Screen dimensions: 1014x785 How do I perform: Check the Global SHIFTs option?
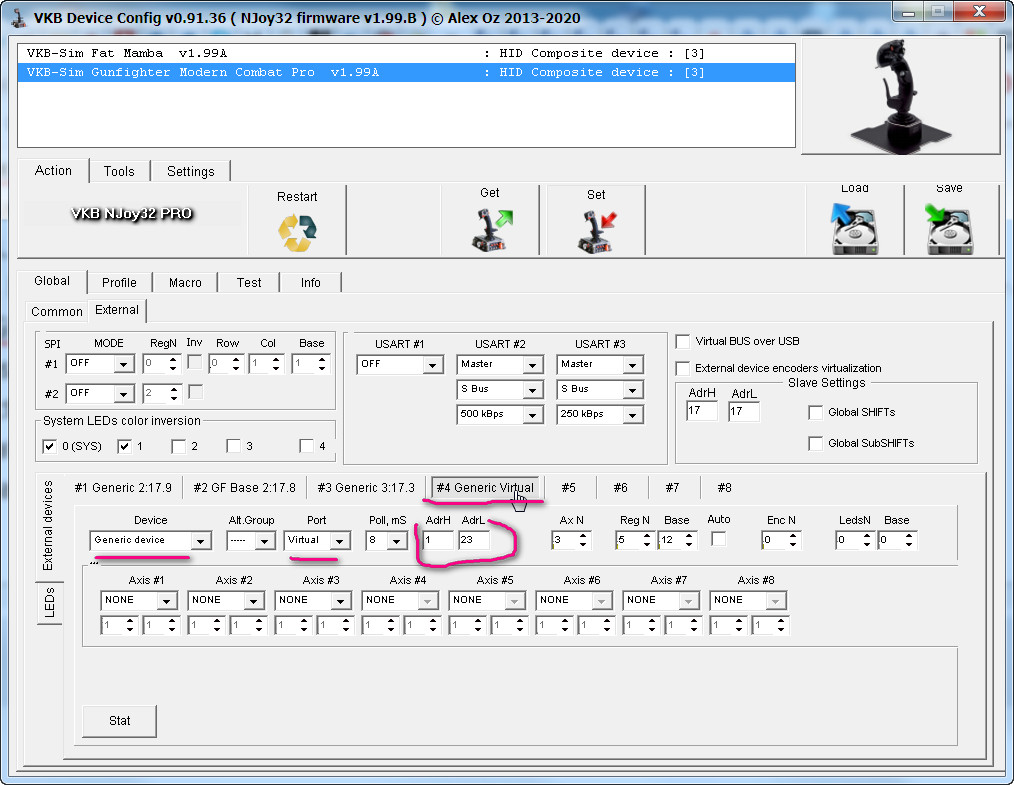click(x=815, y=413)
